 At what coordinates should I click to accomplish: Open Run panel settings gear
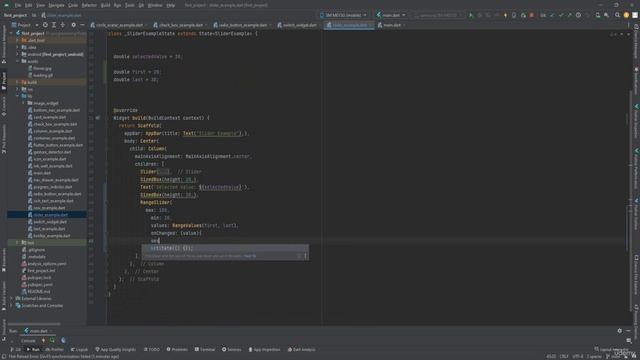(x=620, y=331)
